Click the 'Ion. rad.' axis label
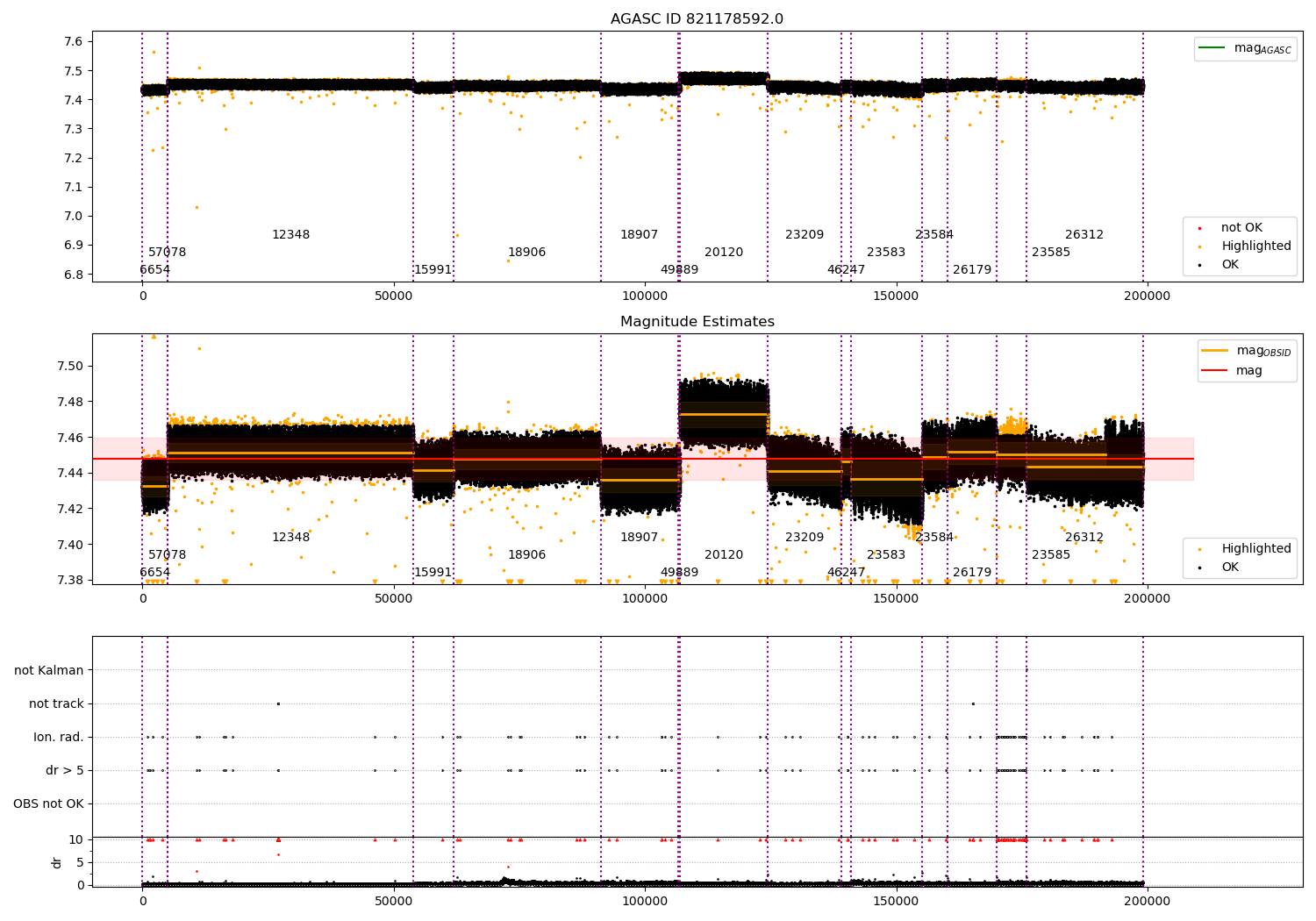 59,737
